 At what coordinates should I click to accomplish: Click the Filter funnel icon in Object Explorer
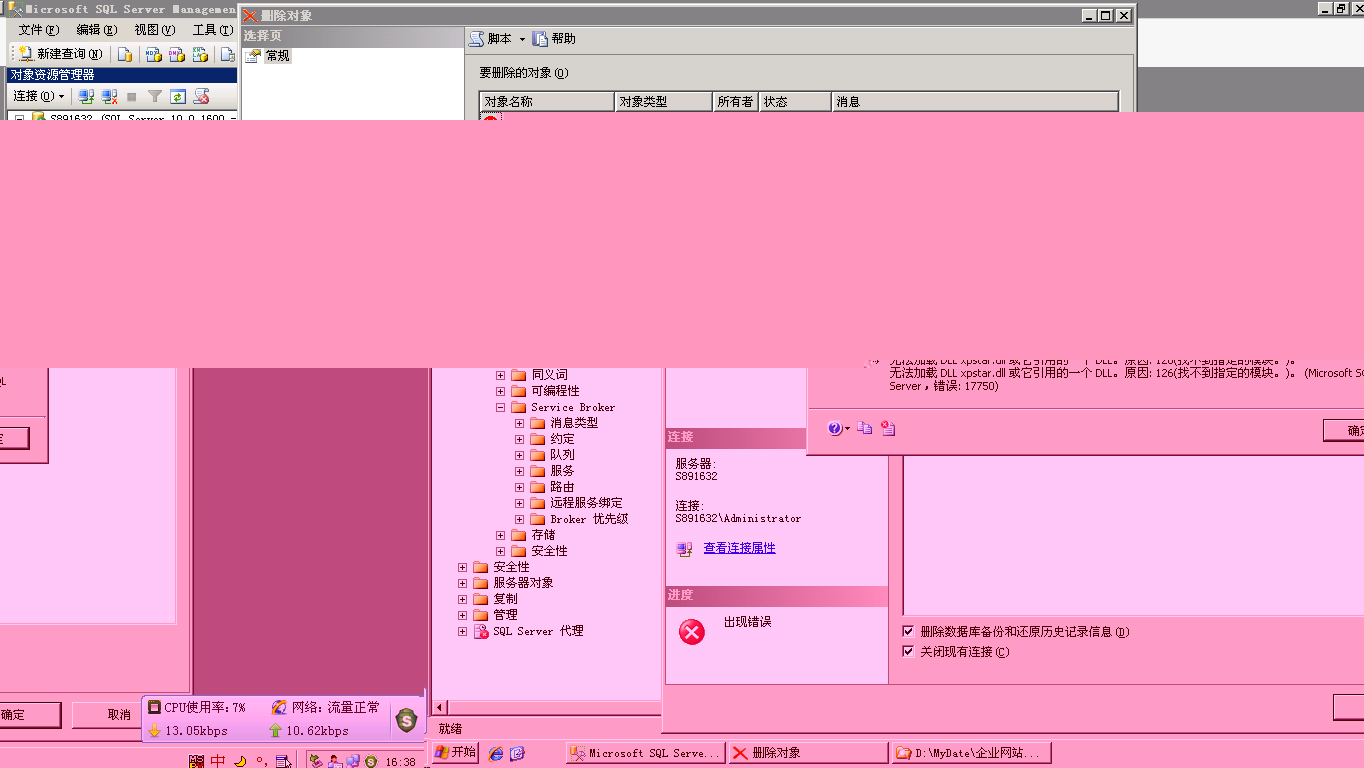(x=155, y=97)
